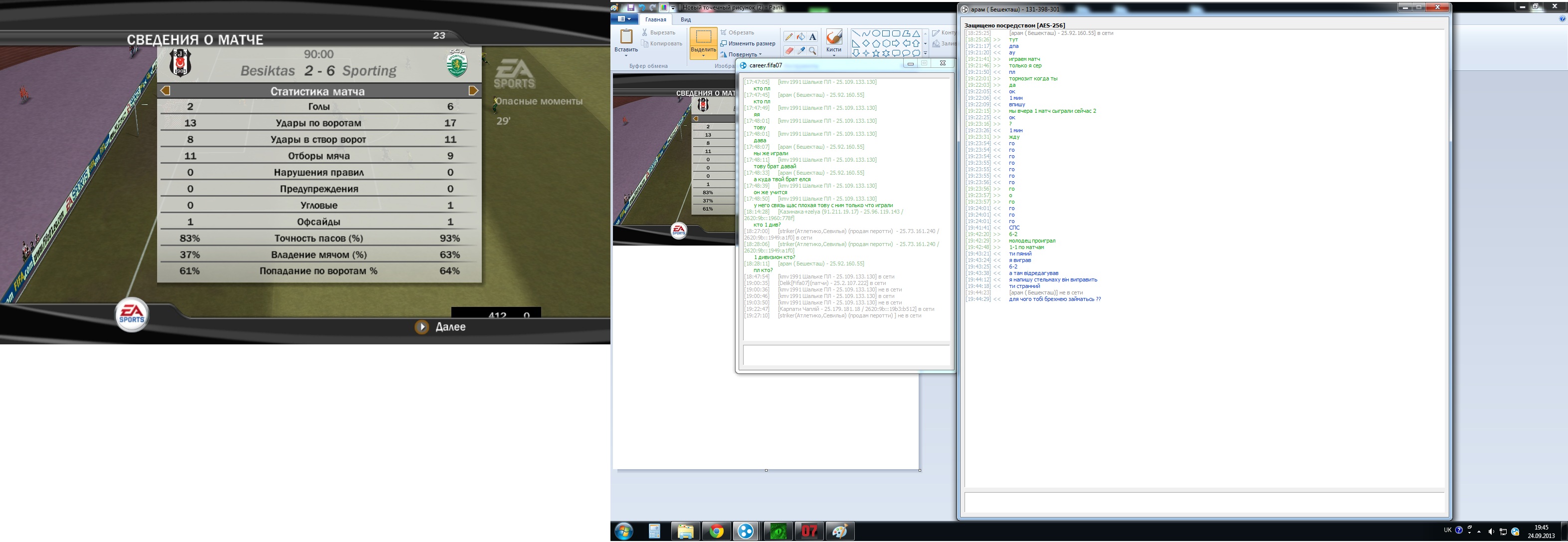The height and width of the screenshot is (542, 1568).
Task: Choose the Triangle shape in the gallery
Action: click(916, 33)
